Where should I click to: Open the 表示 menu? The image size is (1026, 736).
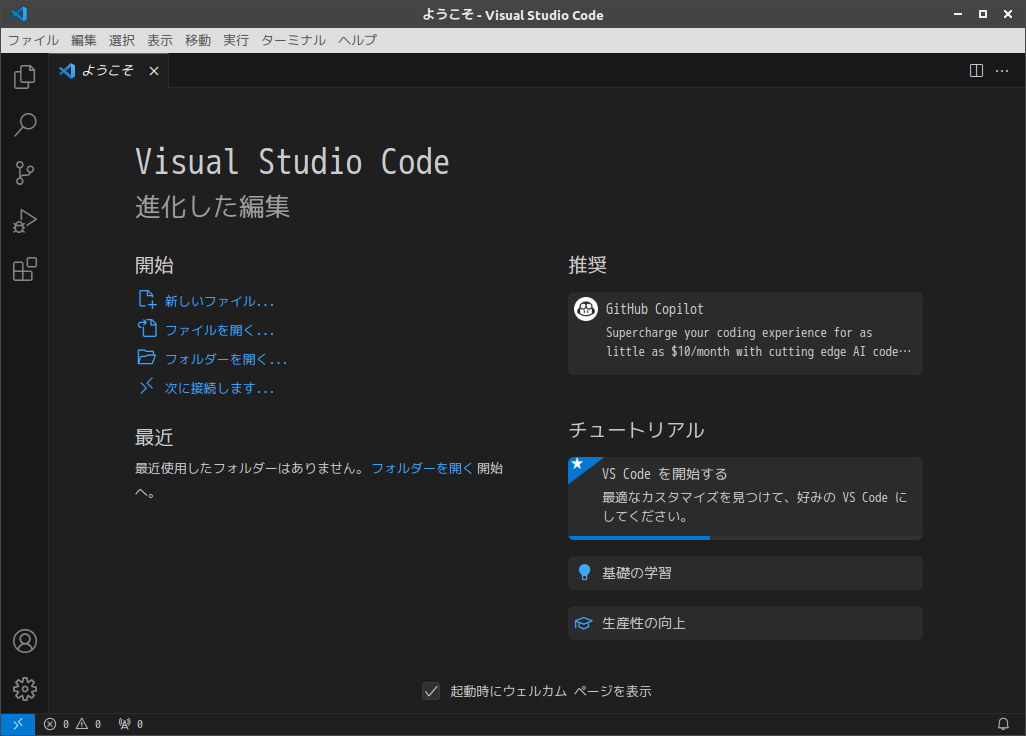click(160, 41)
